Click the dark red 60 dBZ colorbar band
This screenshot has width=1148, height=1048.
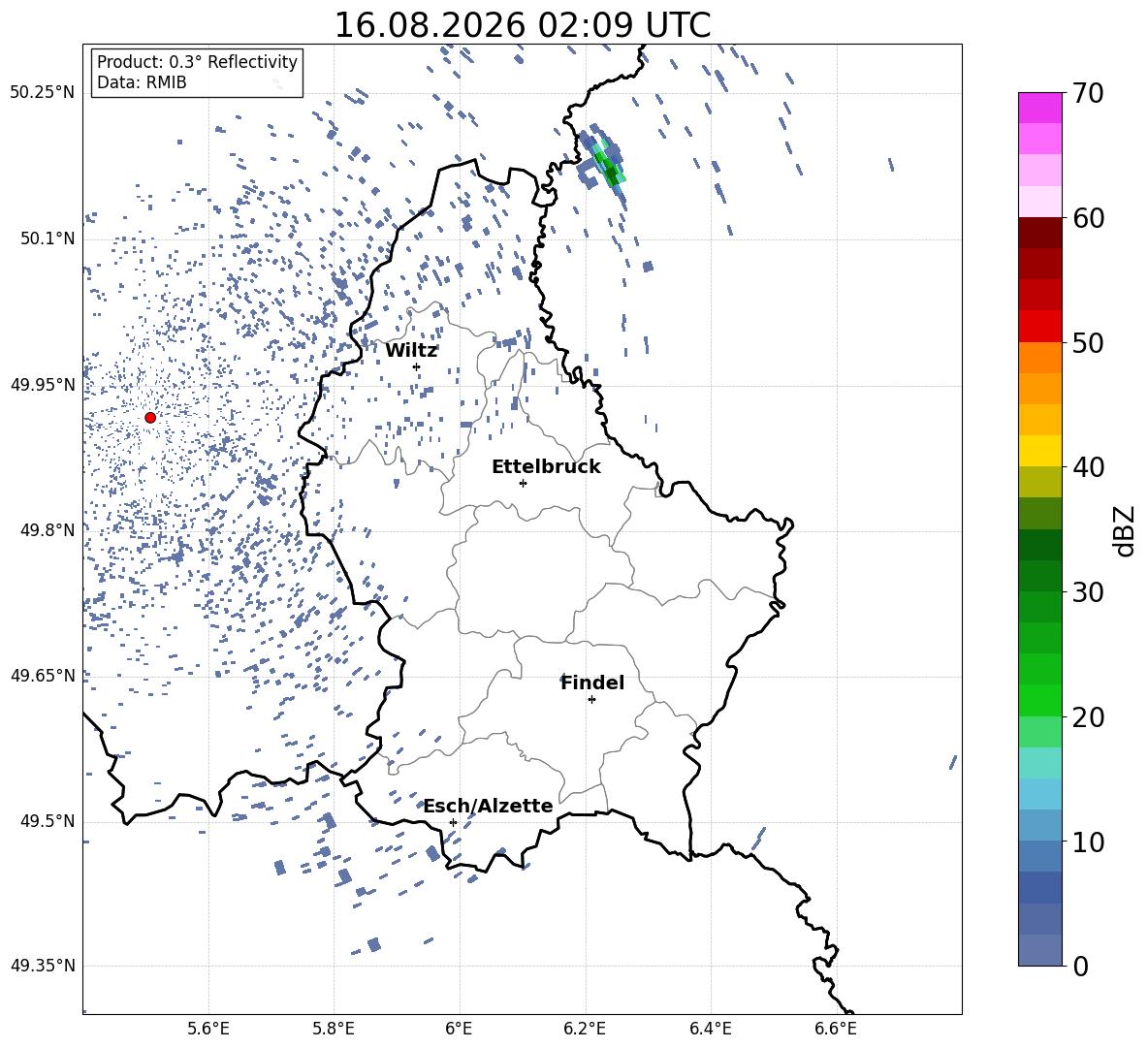pyautogui.click(x=1039, y=233)
